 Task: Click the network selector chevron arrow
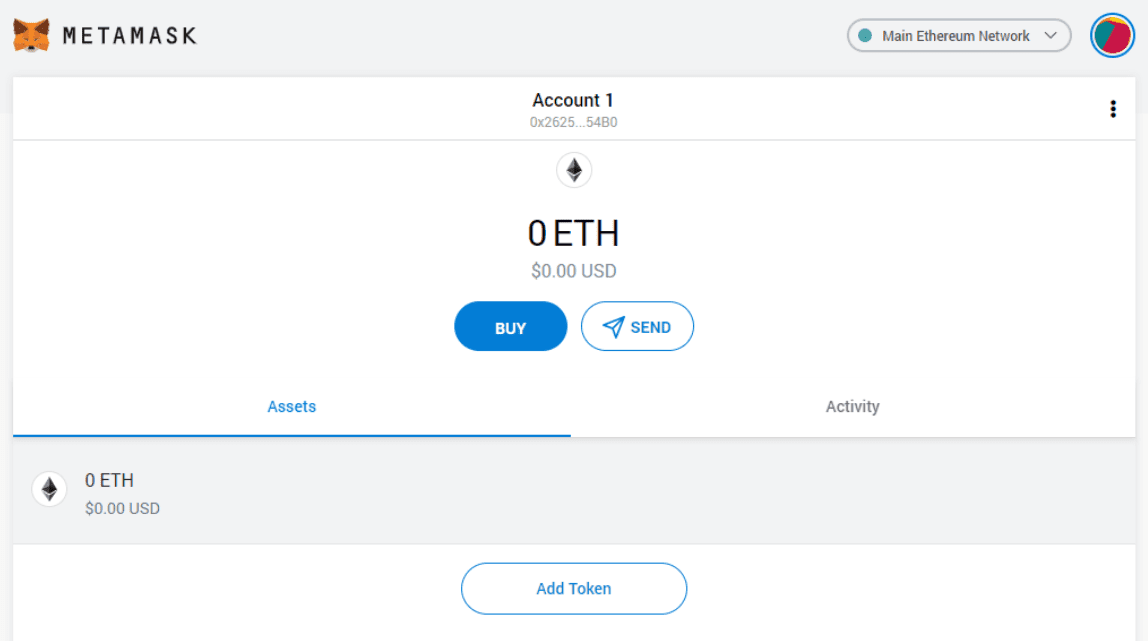pos(1050,36)
